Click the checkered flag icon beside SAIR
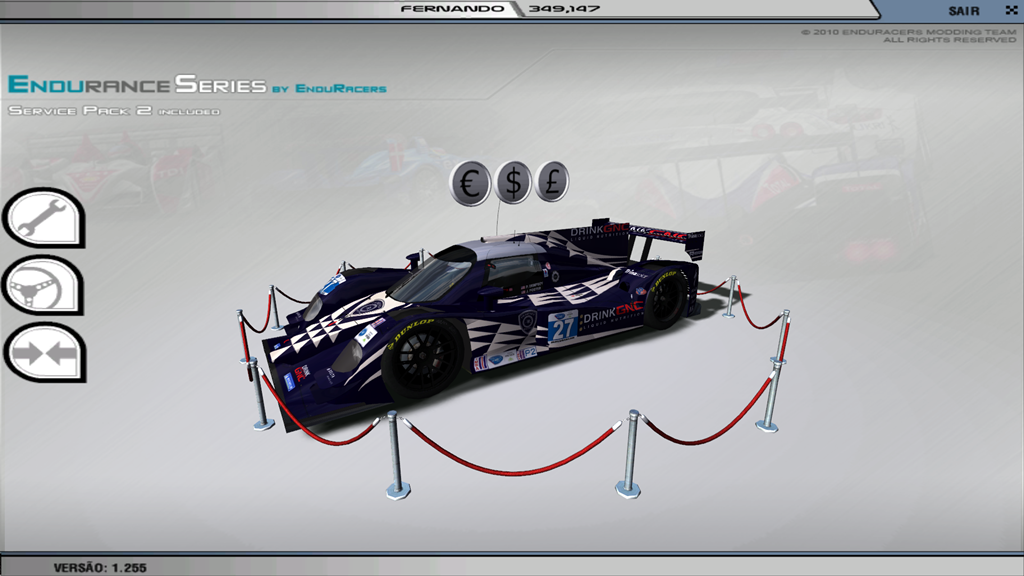 tap(1012, 10)
